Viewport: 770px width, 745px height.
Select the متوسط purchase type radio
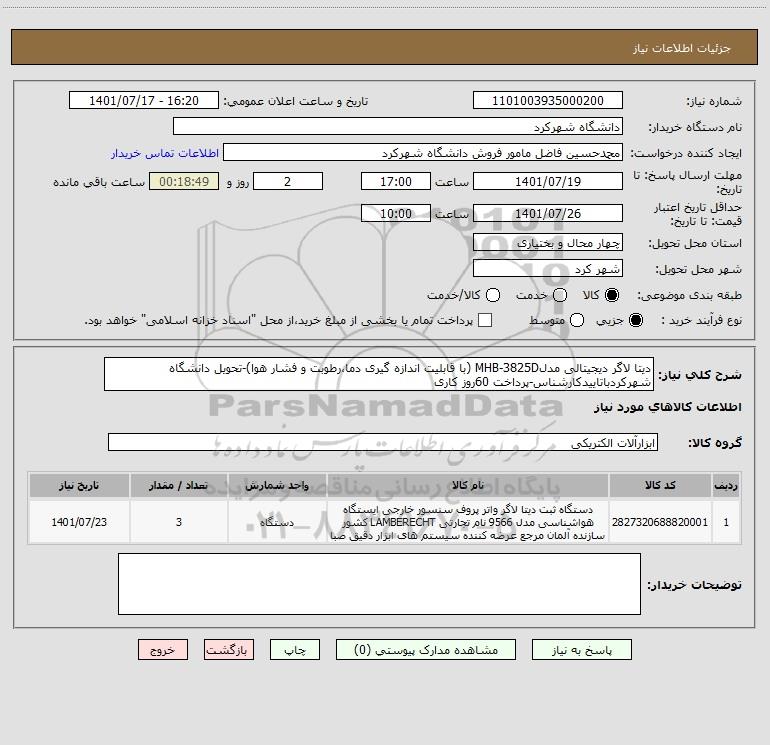click(577, 320)
